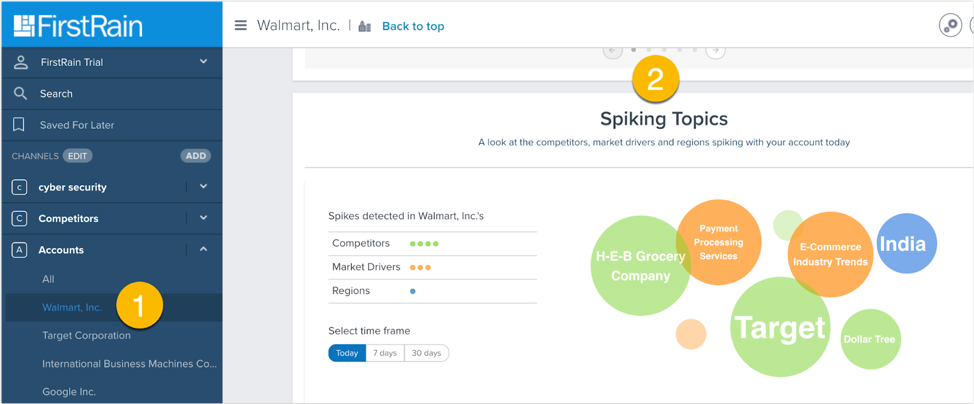Screen dimensions: 974x404
Task: Expand the FirstRain Trial dropdown chevron
Action: coord(203,62)
